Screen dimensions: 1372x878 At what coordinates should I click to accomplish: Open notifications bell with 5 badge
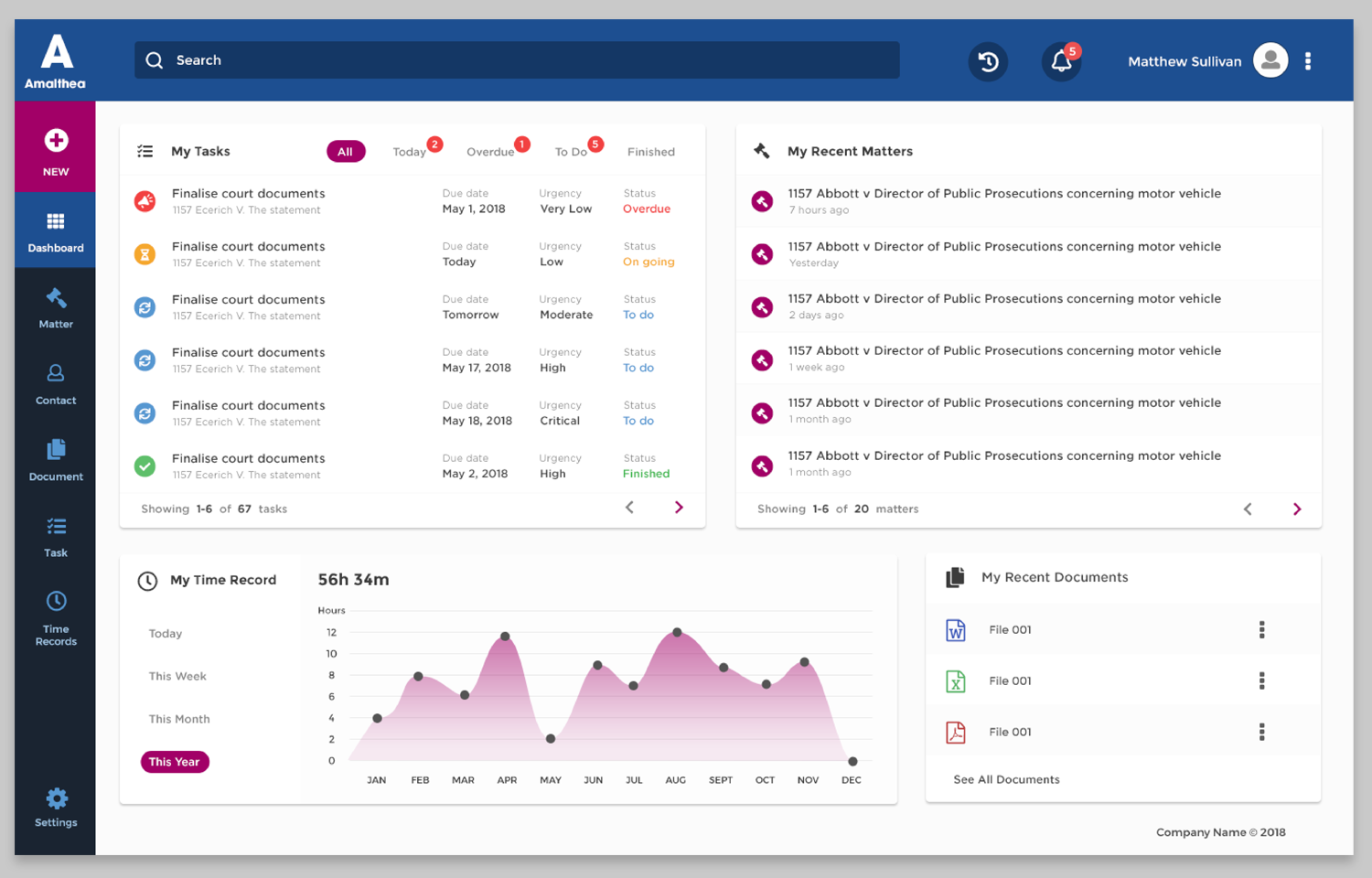coord(1061,61)
